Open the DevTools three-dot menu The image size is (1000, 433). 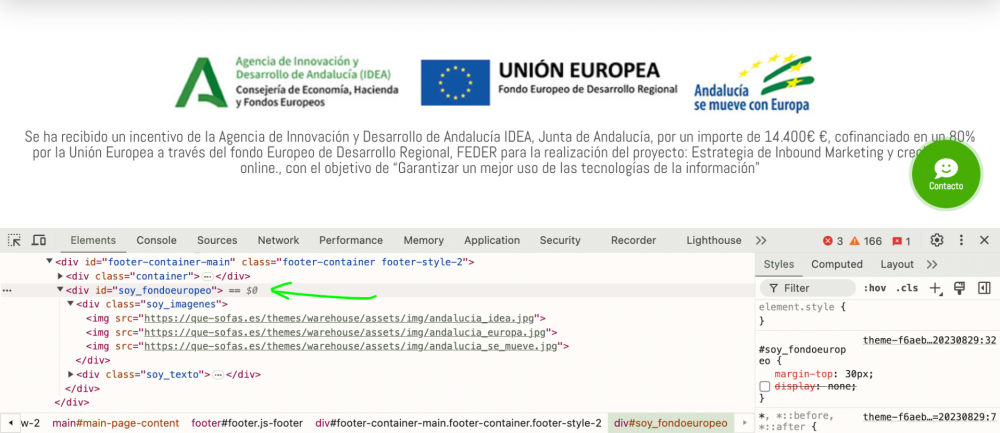(x=961, y=240)
